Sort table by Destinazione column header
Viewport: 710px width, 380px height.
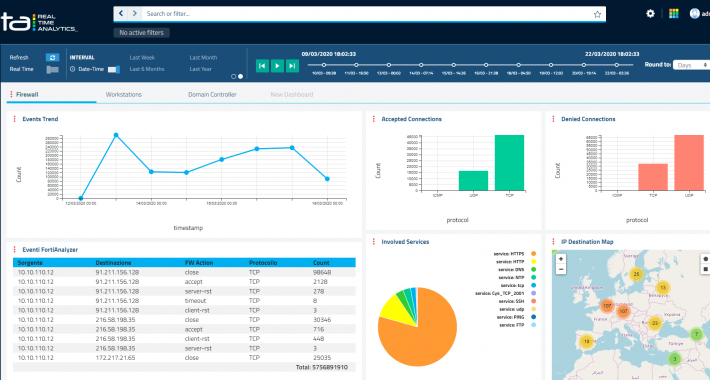point(113,263)
